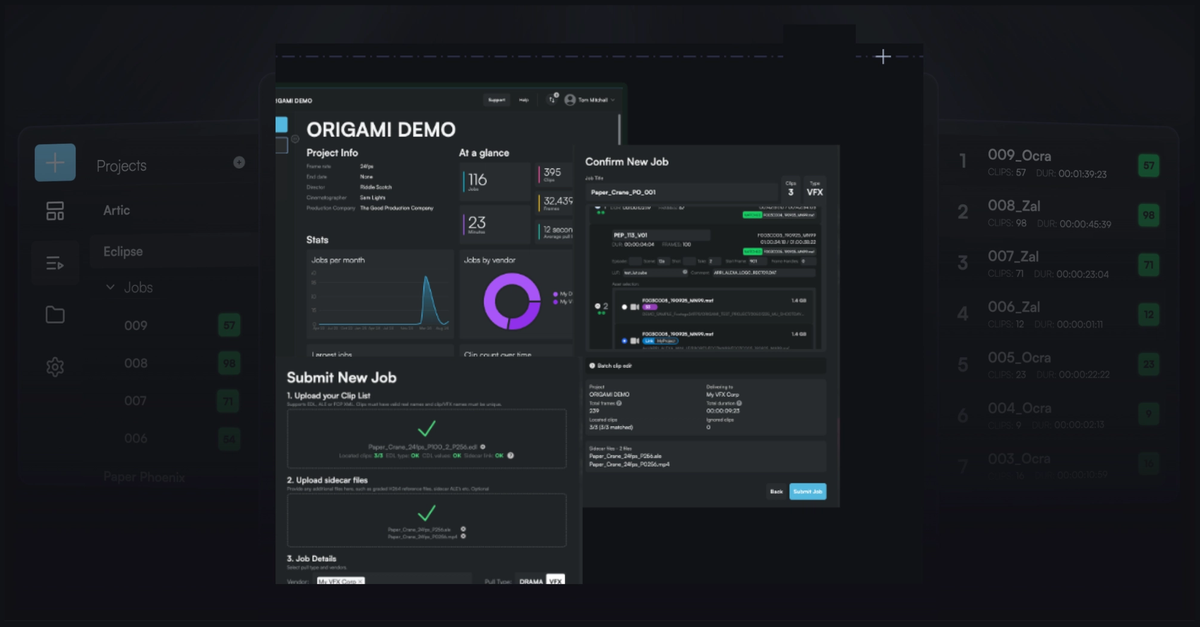Image resolution: width=1200 pixels, height=627 pixels.
Task: Select the Eclipse project
Action: [x=123, y=252]
